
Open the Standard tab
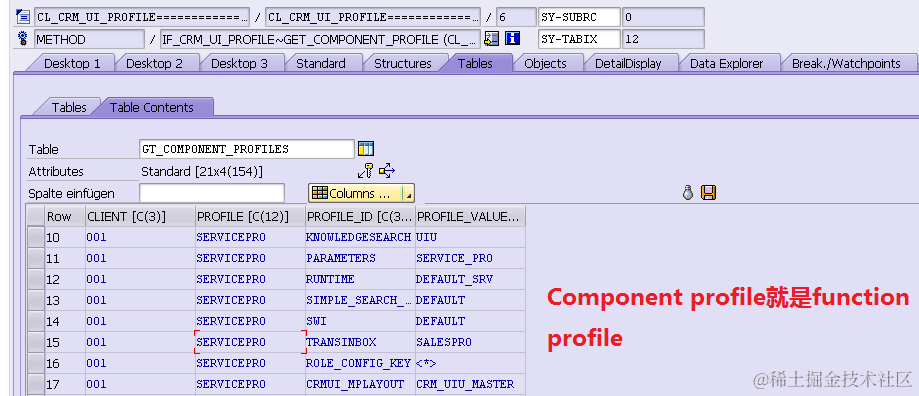tap(321, 63)
